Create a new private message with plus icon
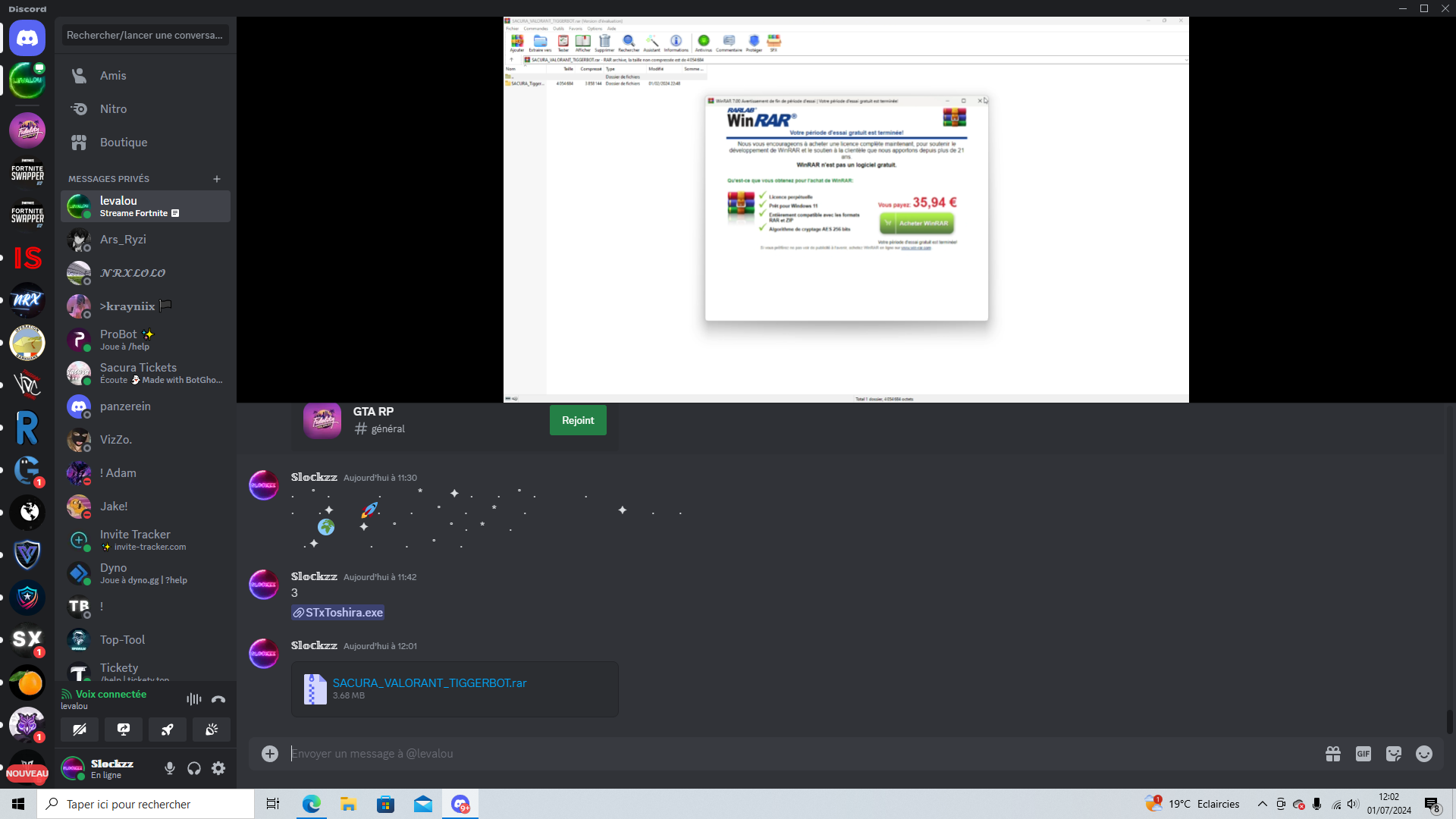1456x819 pixels. coord(217,179)
